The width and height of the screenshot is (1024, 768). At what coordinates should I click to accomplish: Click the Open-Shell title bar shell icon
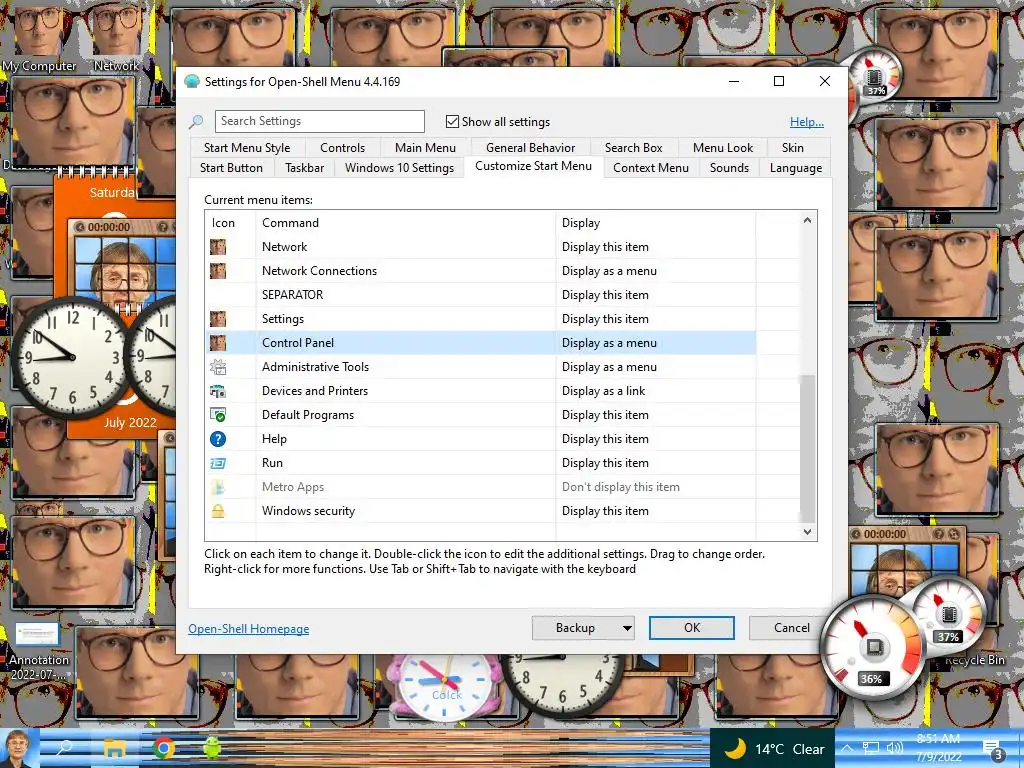point(191,82)
